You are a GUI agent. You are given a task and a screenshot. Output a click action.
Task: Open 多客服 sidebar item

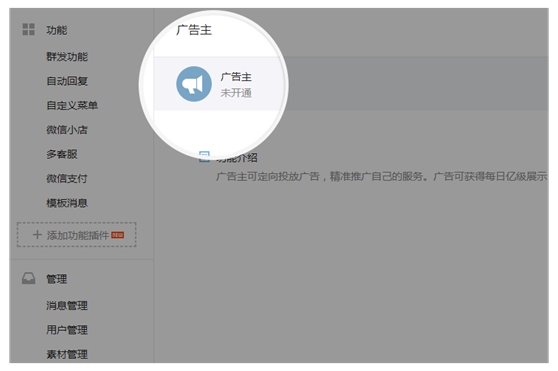click(x=62, y=154)
